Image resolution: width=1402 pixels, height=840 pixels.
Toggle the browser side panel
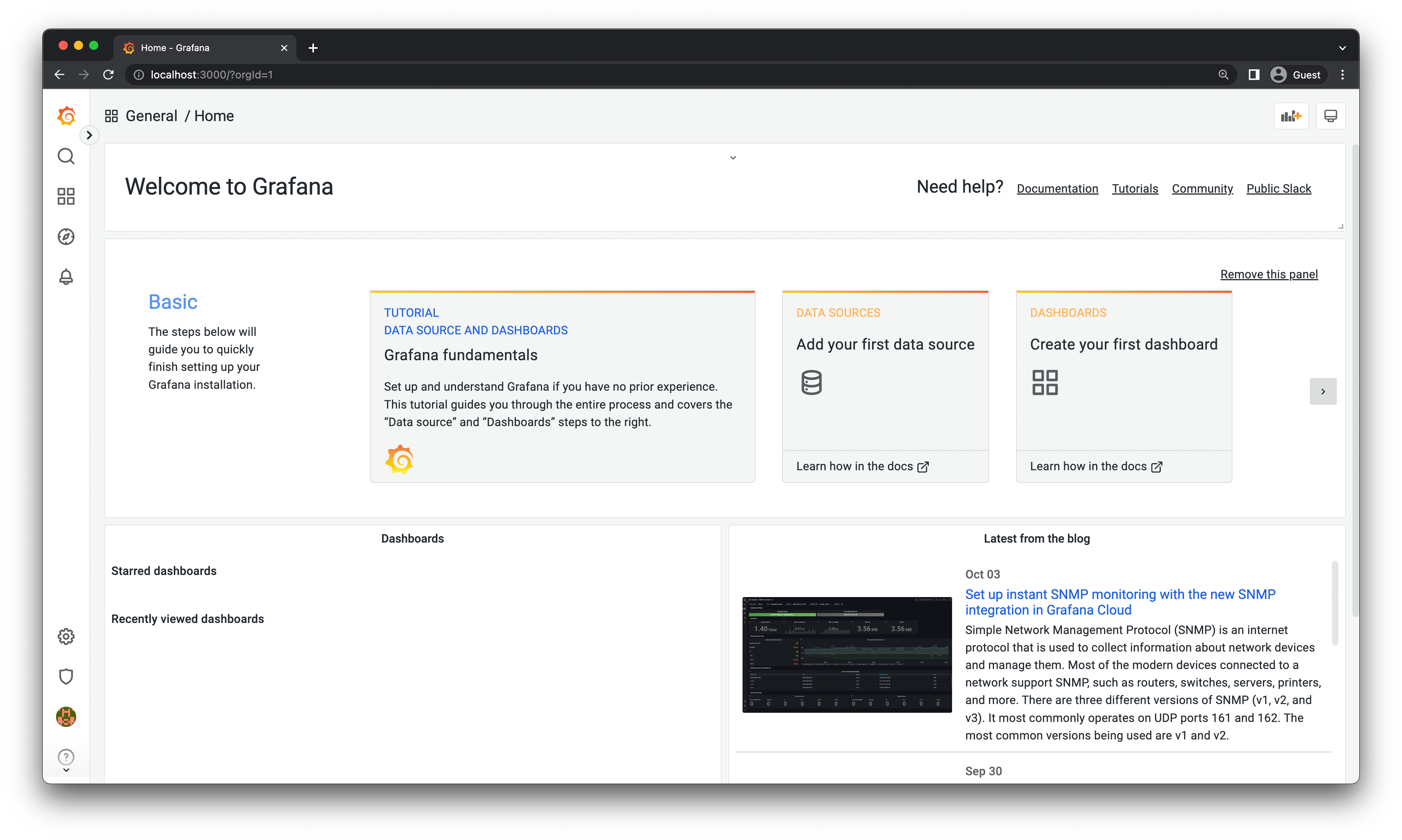coord(1254,75)
